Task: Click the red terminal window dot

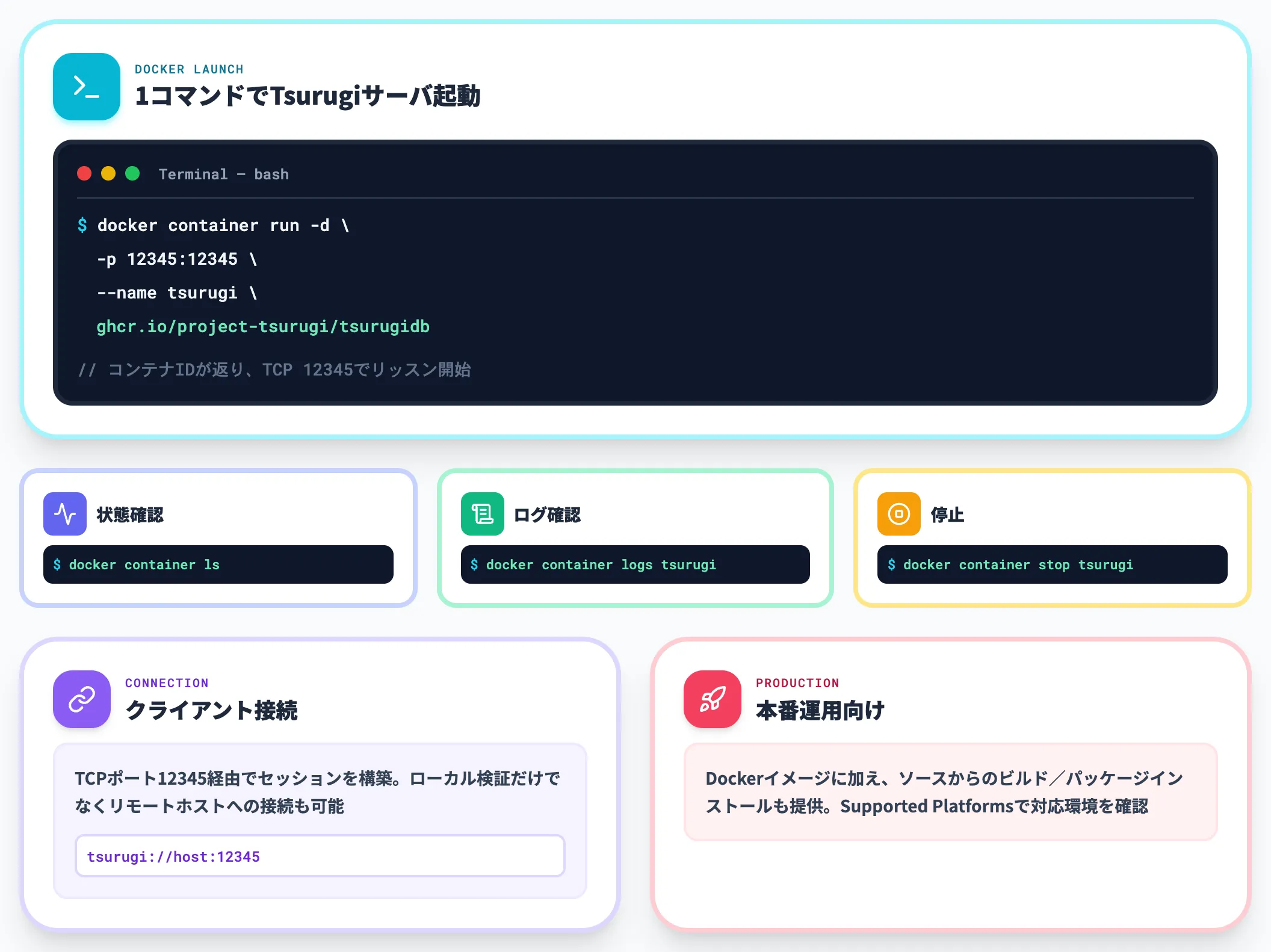Action: pyautogui.click(x=84, y=174)
